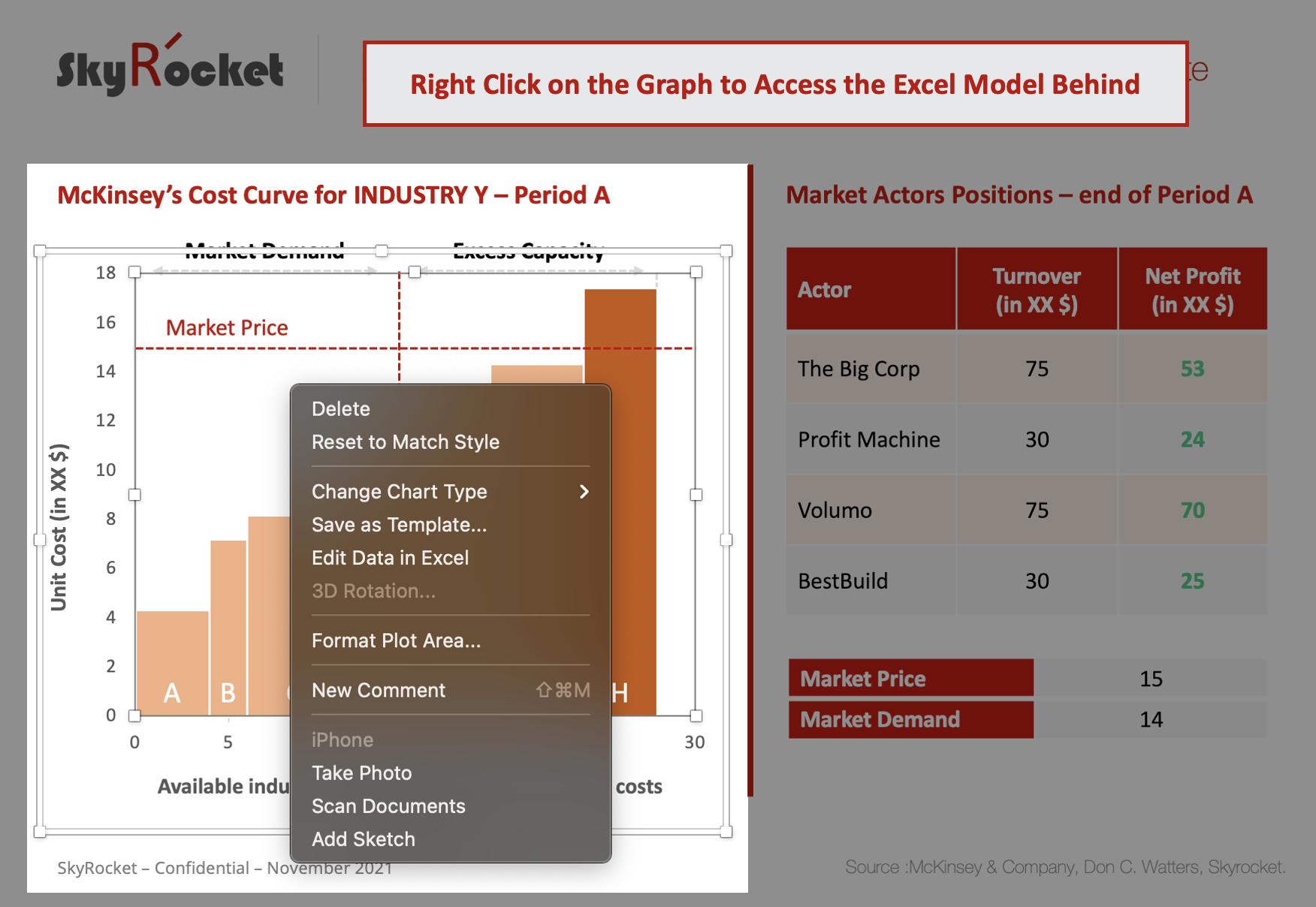Select the BestBuild actor cell
Screen dimensions: 1316x907
coord(871,580)
